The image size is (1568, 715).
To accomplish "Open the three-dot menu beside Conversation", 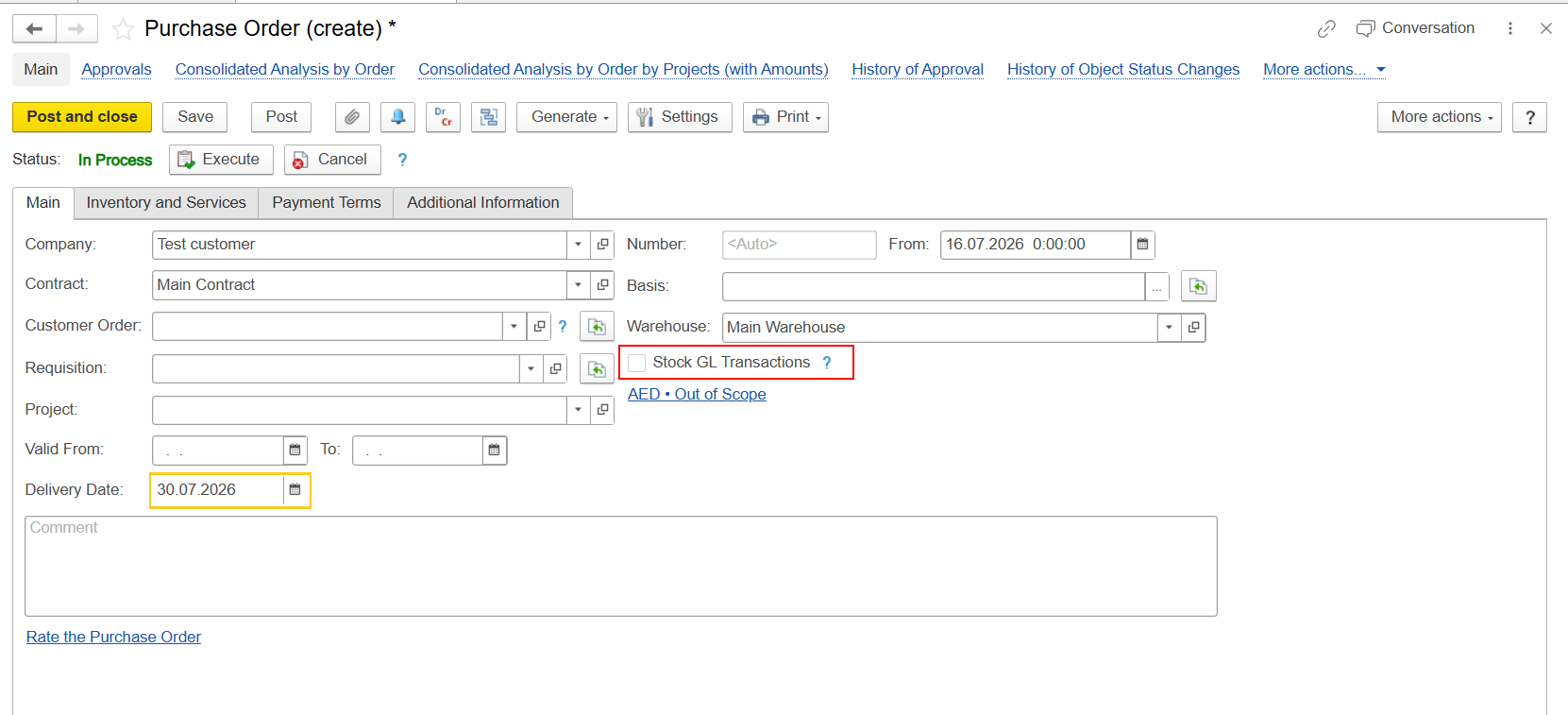I will coord(1510,28).
